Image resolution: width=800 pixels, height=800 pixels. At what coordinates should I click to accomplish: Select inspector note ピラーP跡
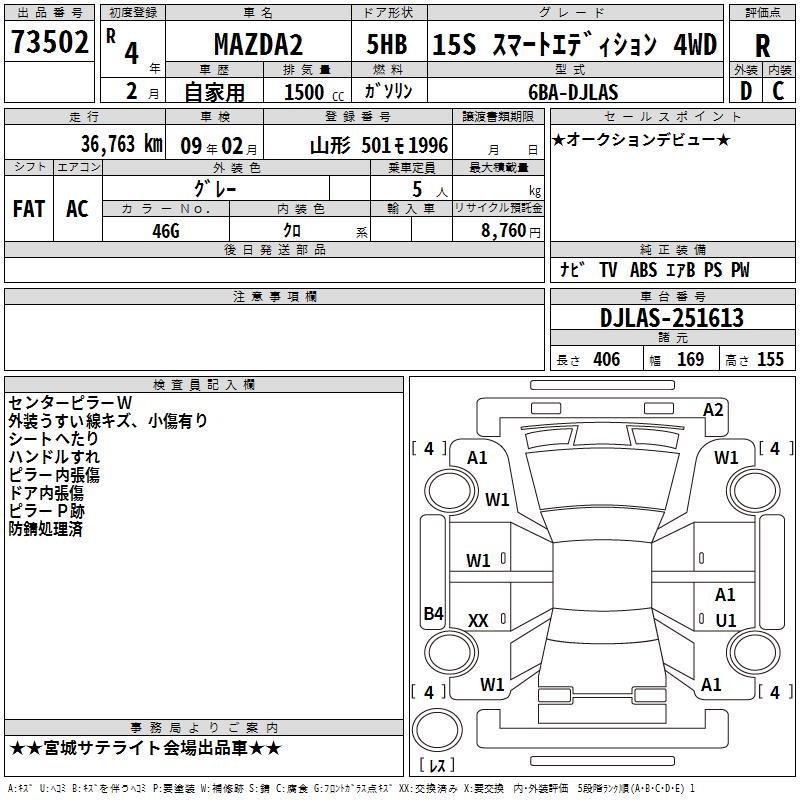point(47,511)
